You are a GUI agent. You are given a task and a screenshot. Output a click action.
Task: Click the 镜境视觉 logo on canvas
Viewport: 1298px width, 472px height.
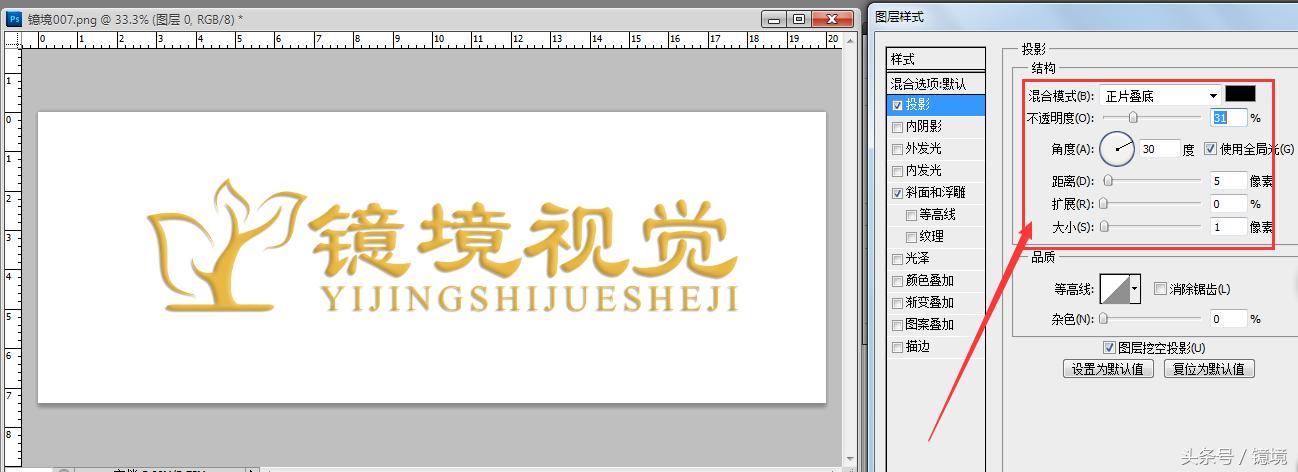point(443,246)
